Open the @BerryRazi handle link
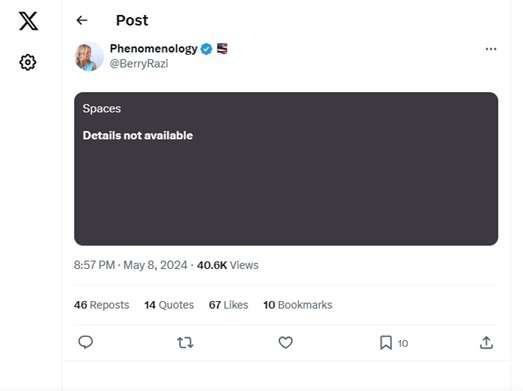523x391 pixels. pyautogui.click(x=139, y=63)
